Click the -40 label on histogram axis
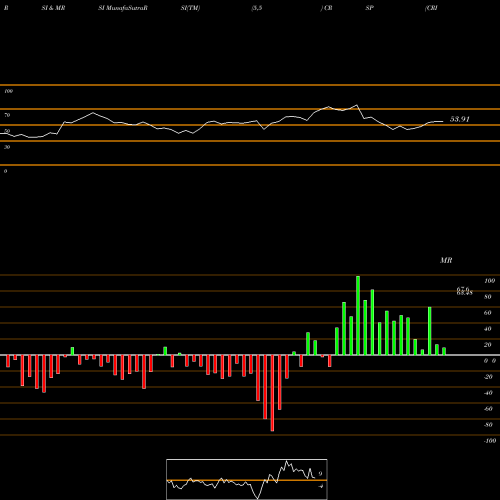500x500 pixels. pyautogui.click(x=488, y=393)
